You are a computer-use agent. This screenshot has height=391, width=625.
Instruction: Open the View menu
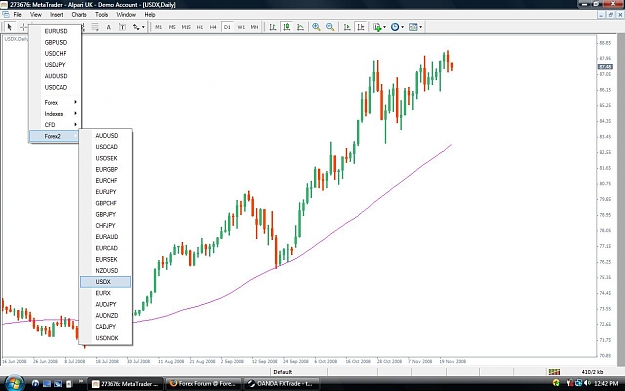point(36,15)
